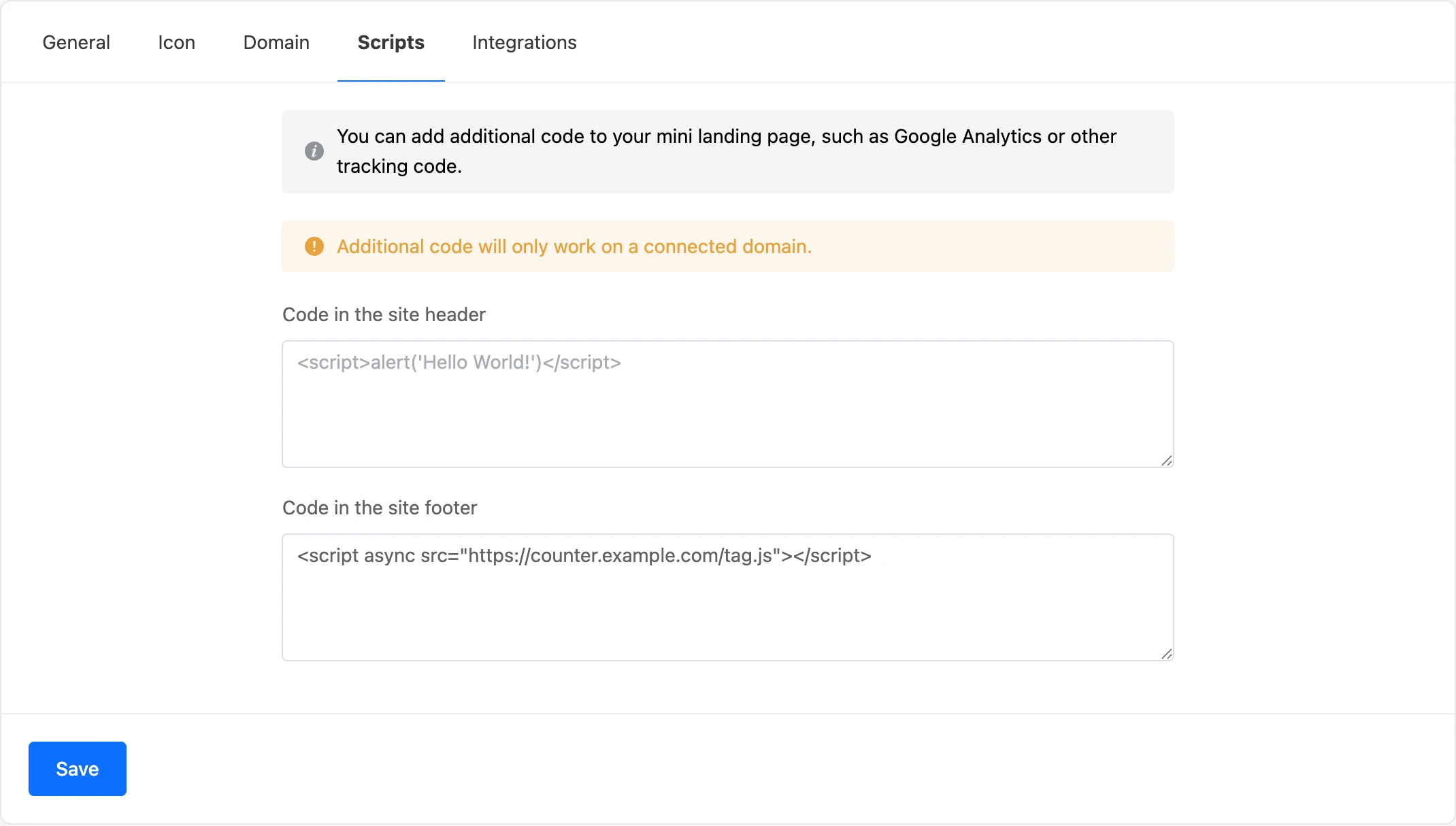Click the "Code in the site footer" label
Image resolution: width=1456 pixels, height=826 pixels.
click(x=380, y=508)
